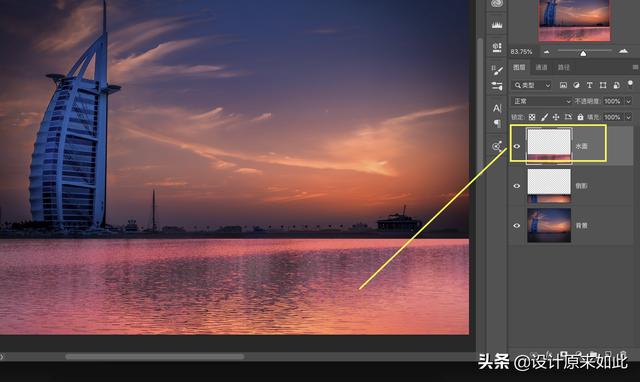Open the Paragraph panel icon
640x382 pixels.
pyautogui.click(x=497, y=123)
